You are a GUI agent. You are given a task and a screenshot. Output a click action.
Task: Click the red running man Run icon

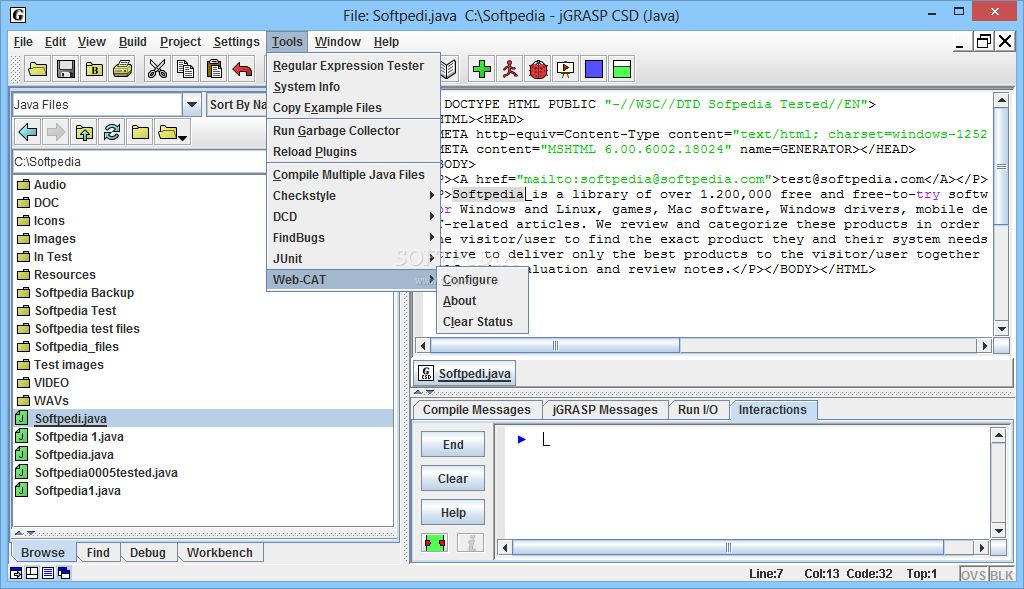point(510,69)
